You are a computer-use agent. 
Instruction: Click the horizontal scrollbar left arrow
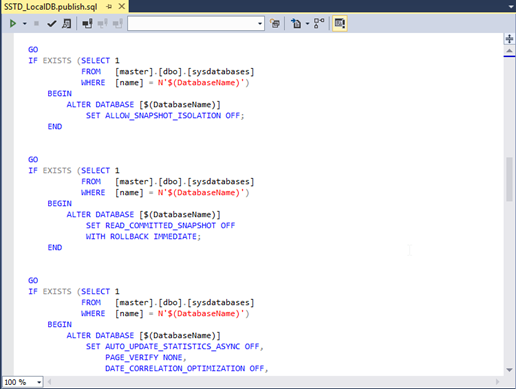pyautogui.click(x=49, y=382)
